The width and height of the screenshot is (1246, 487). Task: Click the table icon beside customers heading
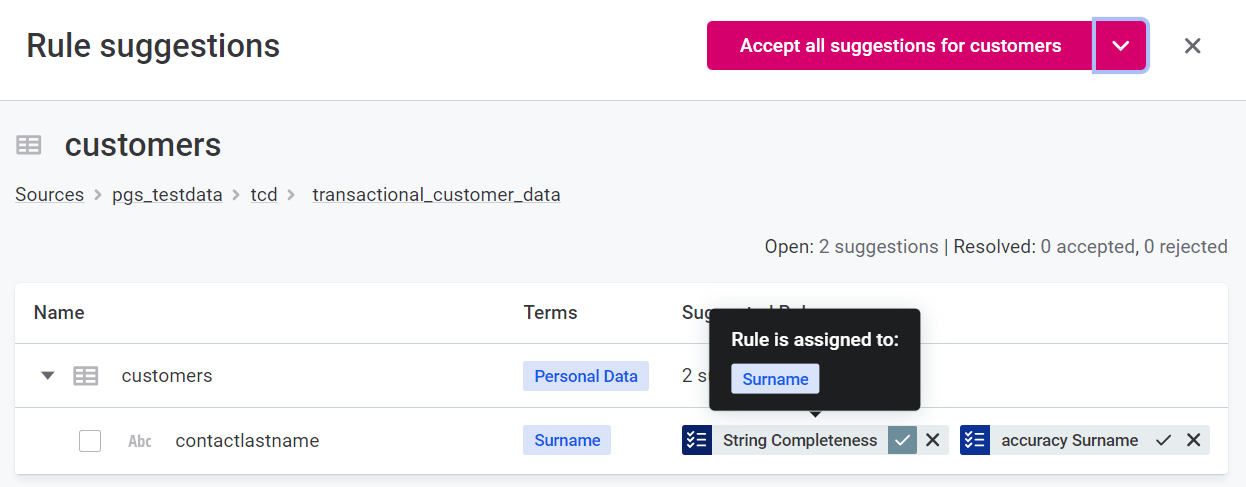[29, 146]
